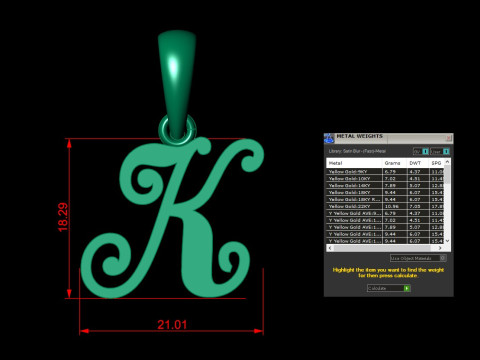
Task: Click the horizontal scrollbar track
Action: coord(382,248)
